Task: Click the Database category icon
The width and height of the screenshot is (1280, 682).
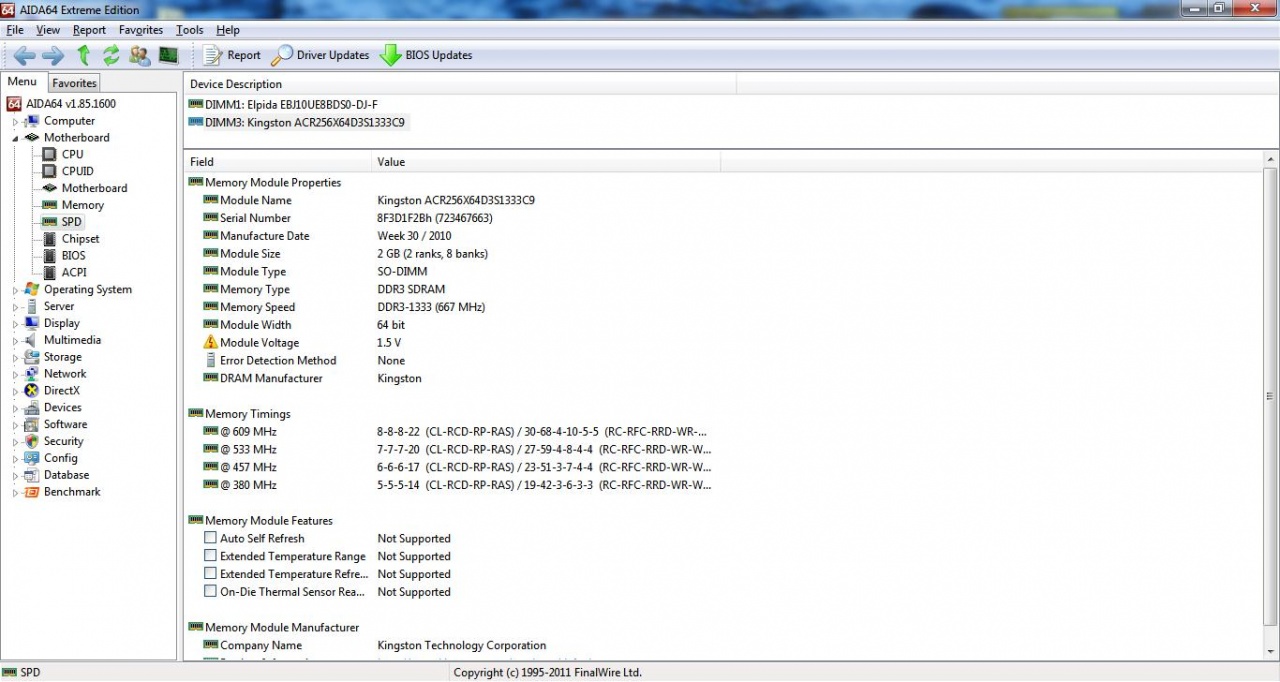Action: click(x=32, y=475)
